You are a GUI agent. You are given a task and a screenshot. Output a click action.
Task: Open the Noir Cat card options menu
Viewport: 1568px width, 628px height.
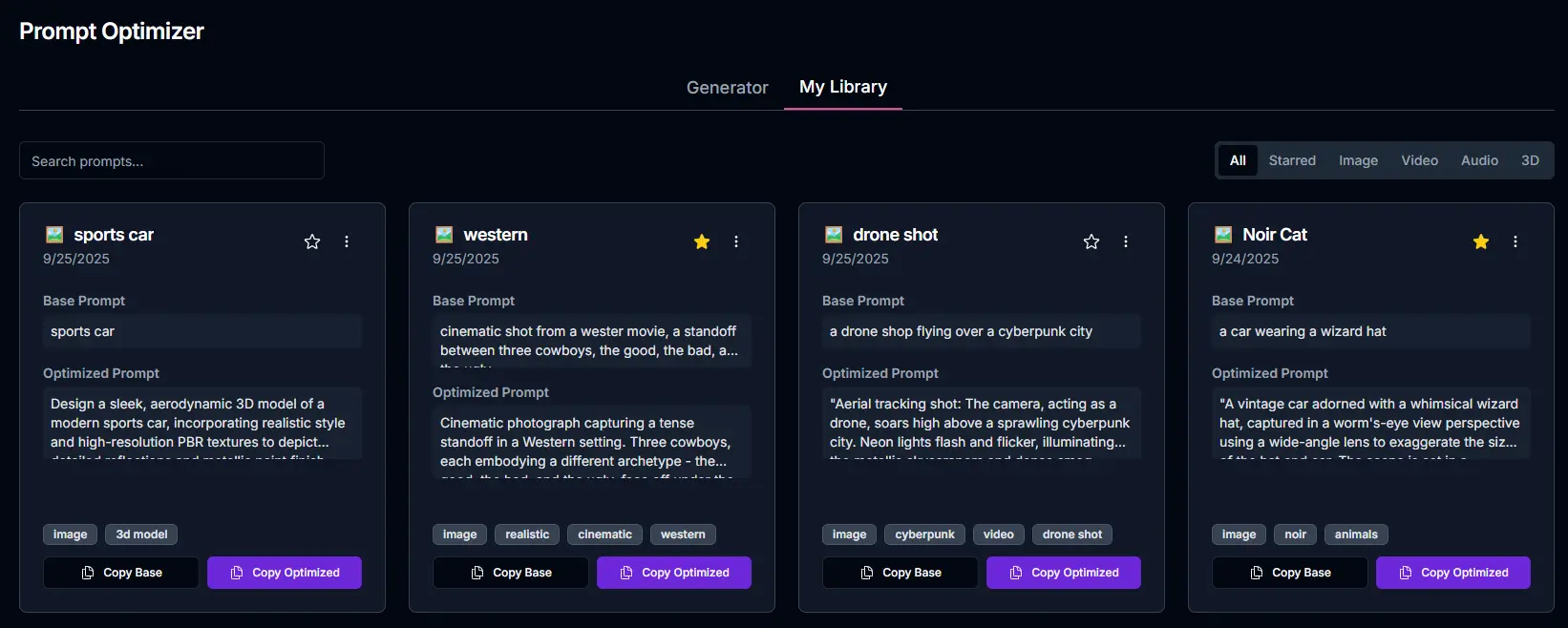[1515, 241]
